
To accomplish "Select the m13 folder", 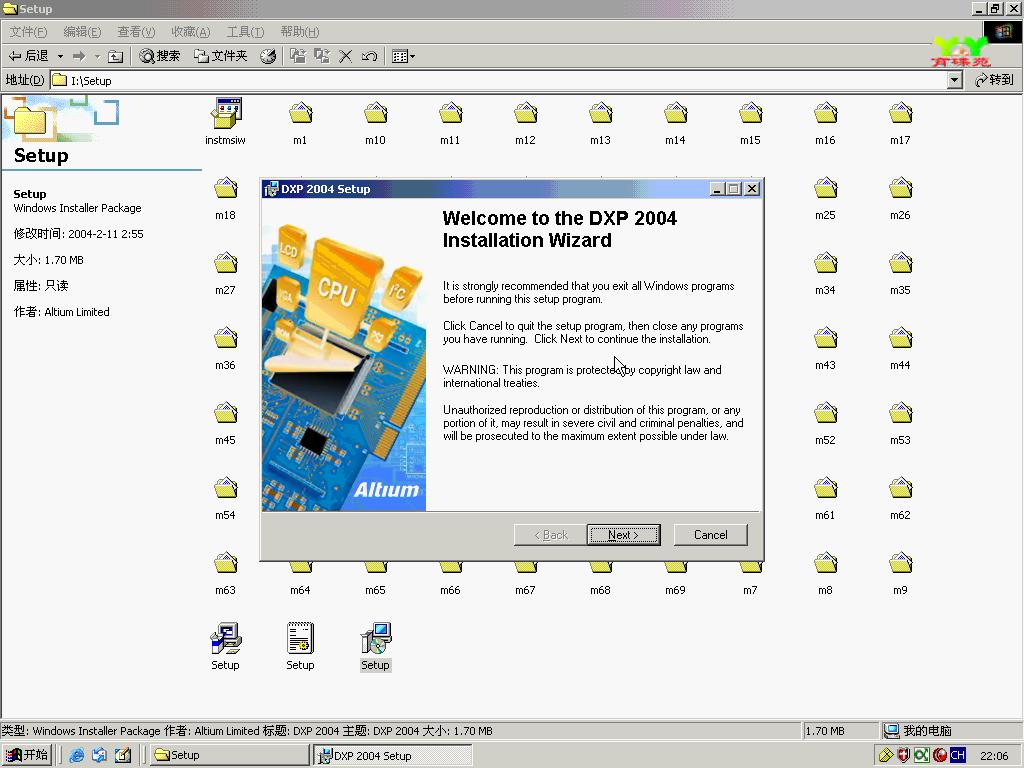I will [x=601, y=122].
